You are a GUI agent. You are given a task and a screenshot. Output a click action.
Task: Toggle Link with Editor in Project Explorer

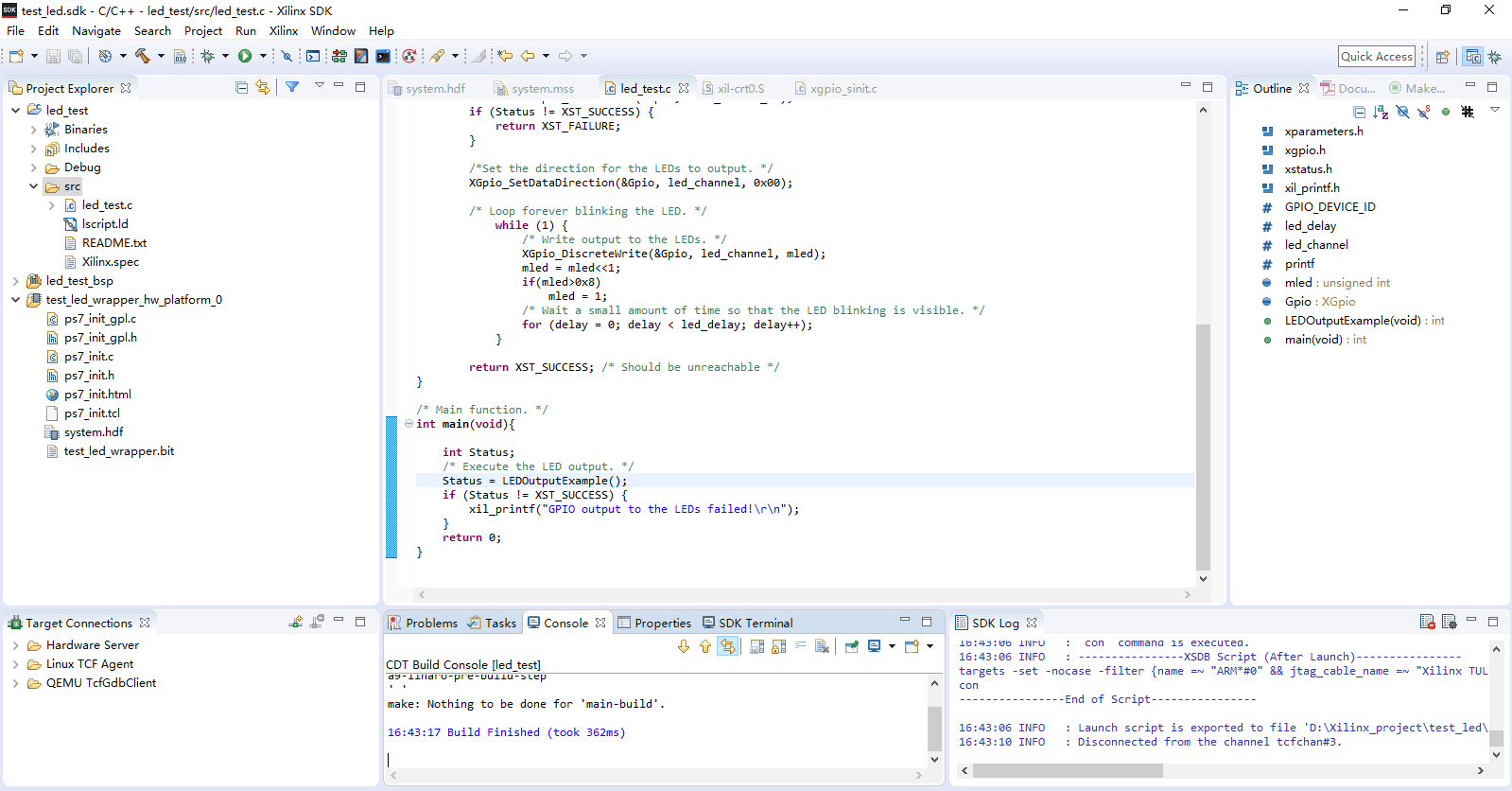click(263, 87)
